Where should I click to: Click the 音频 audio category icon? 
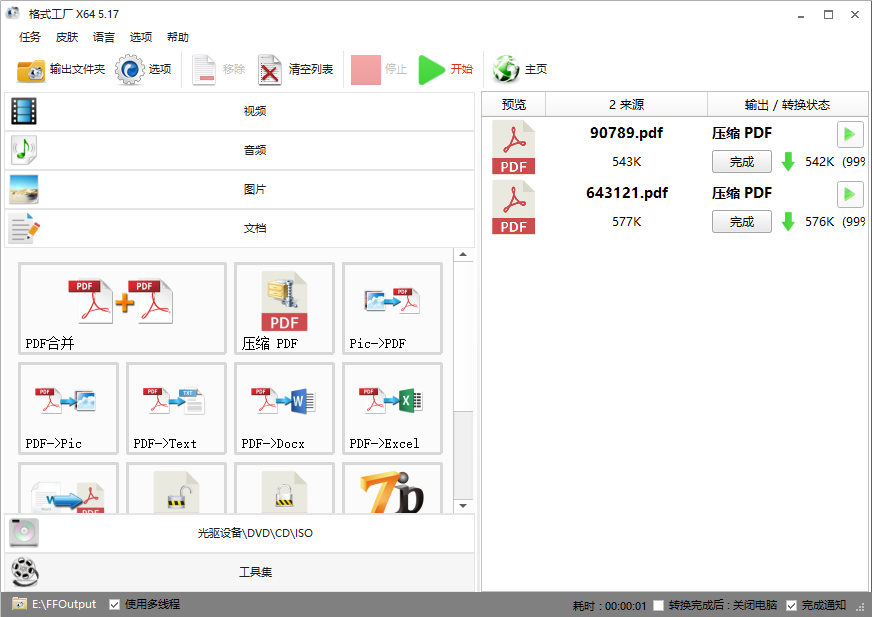pos(23,150)
